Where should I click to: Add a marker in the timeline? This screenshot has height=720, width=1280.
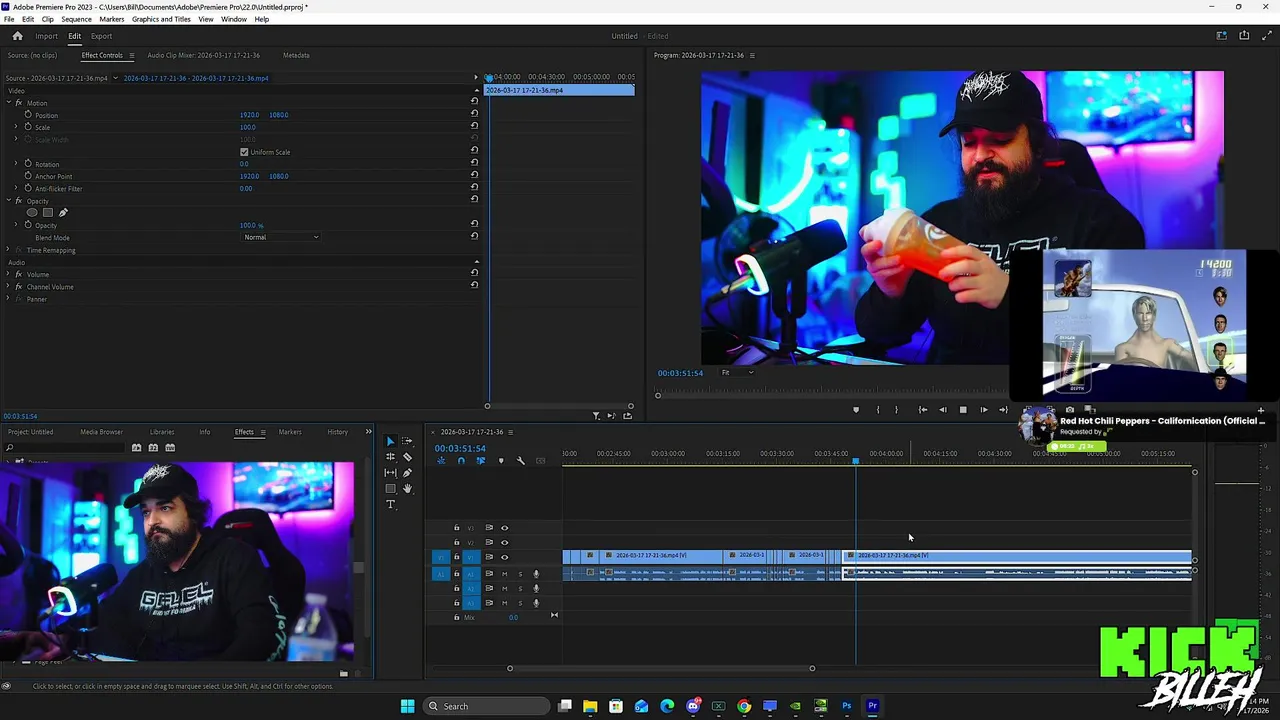coord(501,461)
